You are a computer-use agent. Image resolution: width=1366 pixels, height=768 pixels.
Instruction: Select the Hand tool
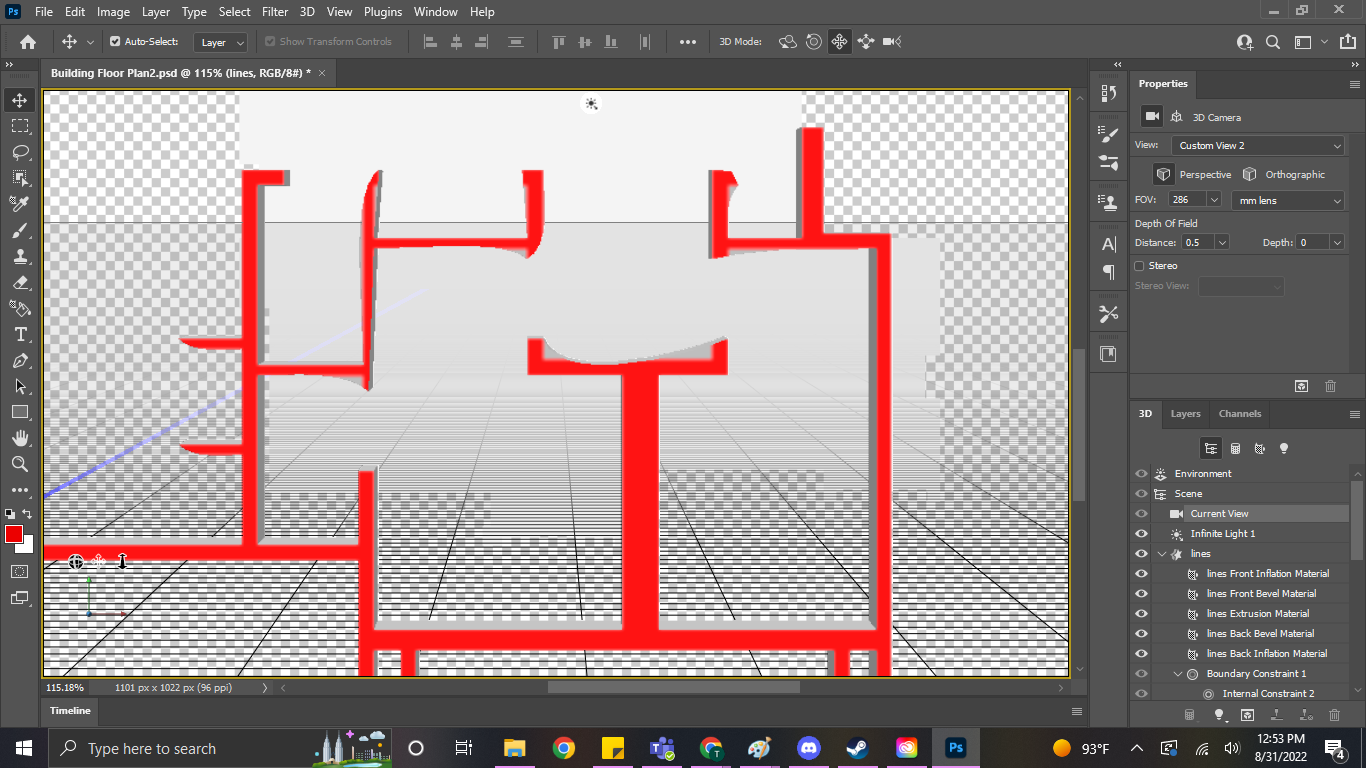(20, 437)
